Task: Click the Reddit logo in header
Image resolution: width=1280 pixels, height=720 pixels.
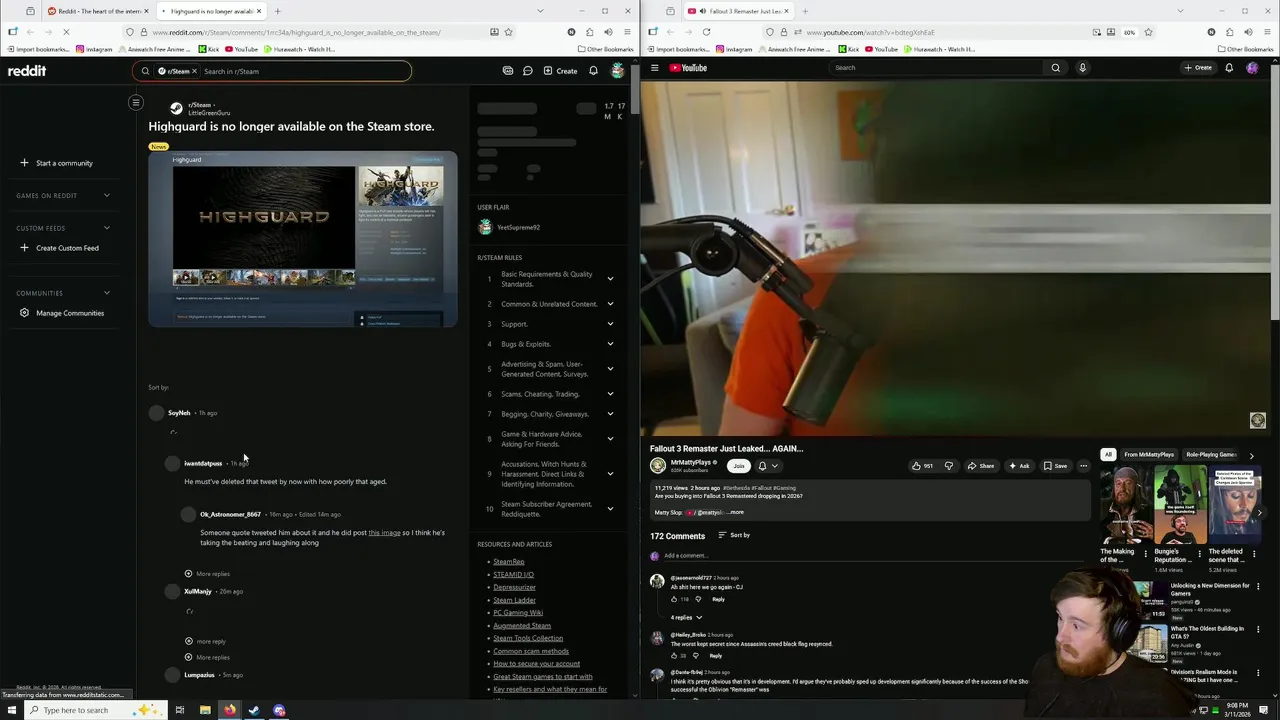Action: [x=27, y=71]
